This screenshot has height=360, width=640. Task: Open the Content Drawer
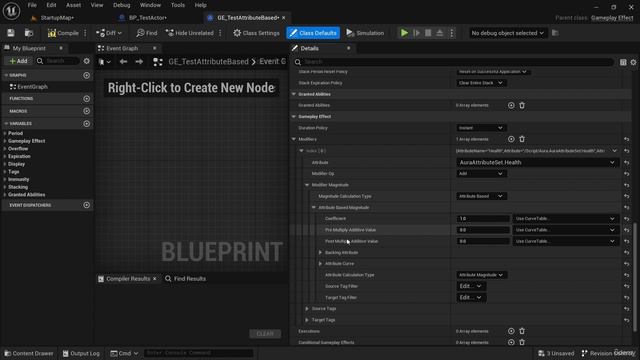[x=29, y=353]
